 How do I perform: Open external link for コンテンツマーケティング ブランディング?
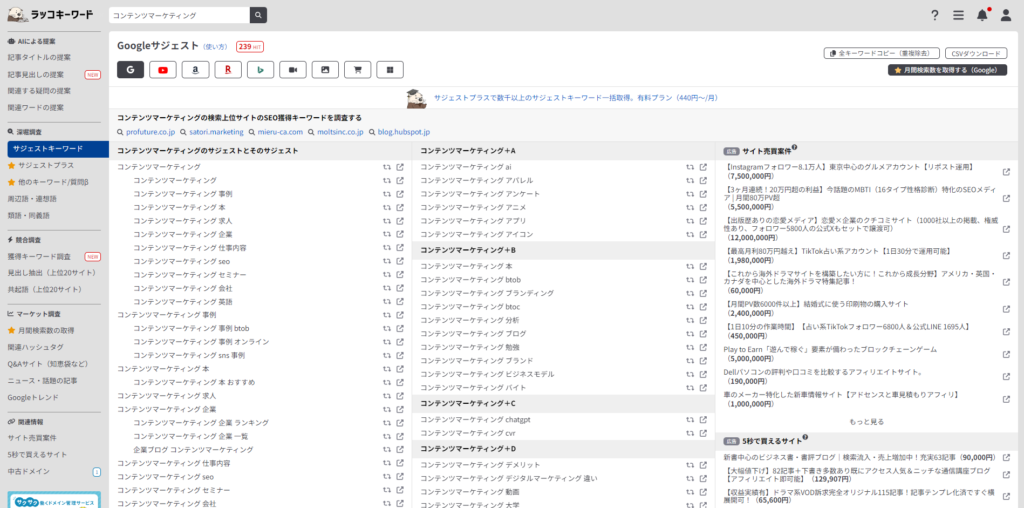click(703, 293)
